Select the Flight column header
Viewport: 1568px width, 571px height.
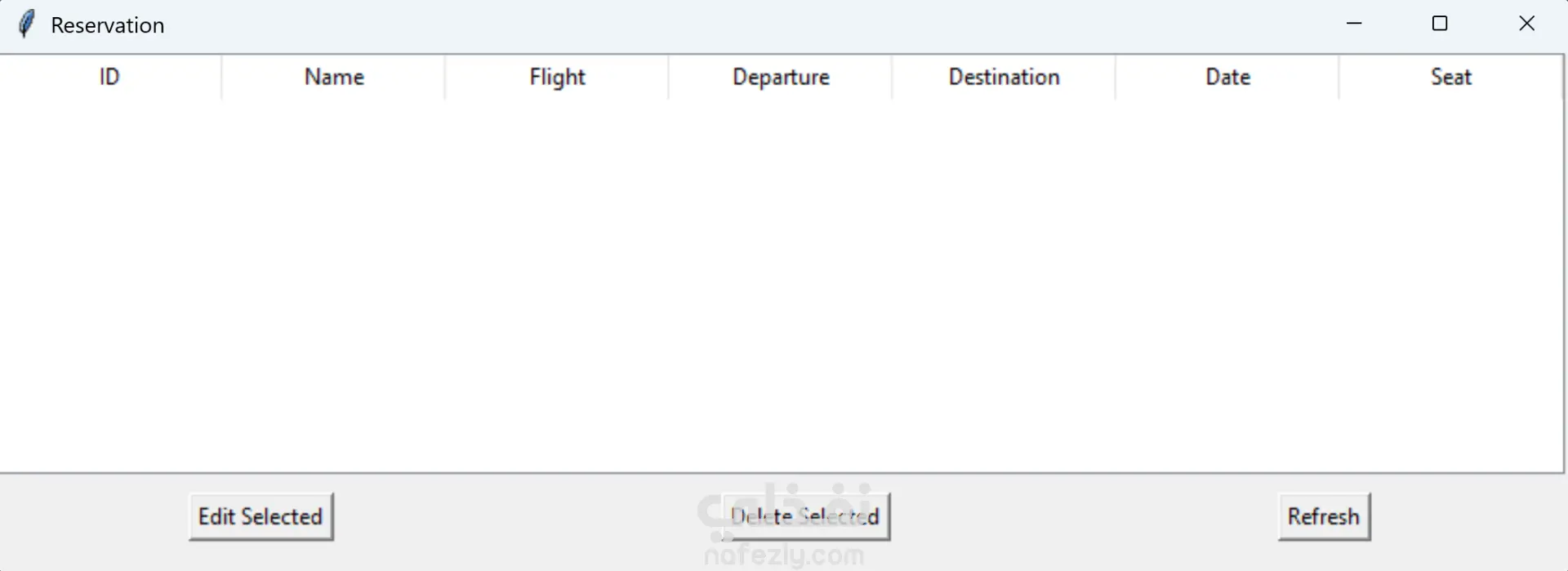558,77
